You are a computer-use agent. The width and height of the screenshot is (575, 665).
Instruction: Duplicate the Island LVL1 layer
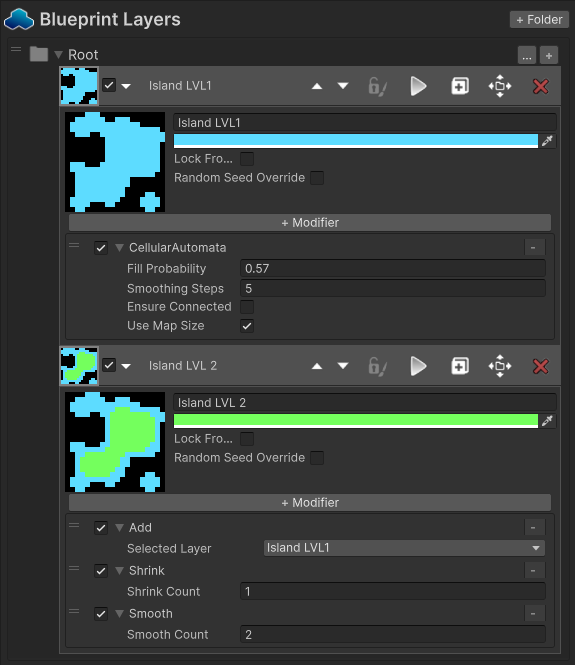[460, 86]
